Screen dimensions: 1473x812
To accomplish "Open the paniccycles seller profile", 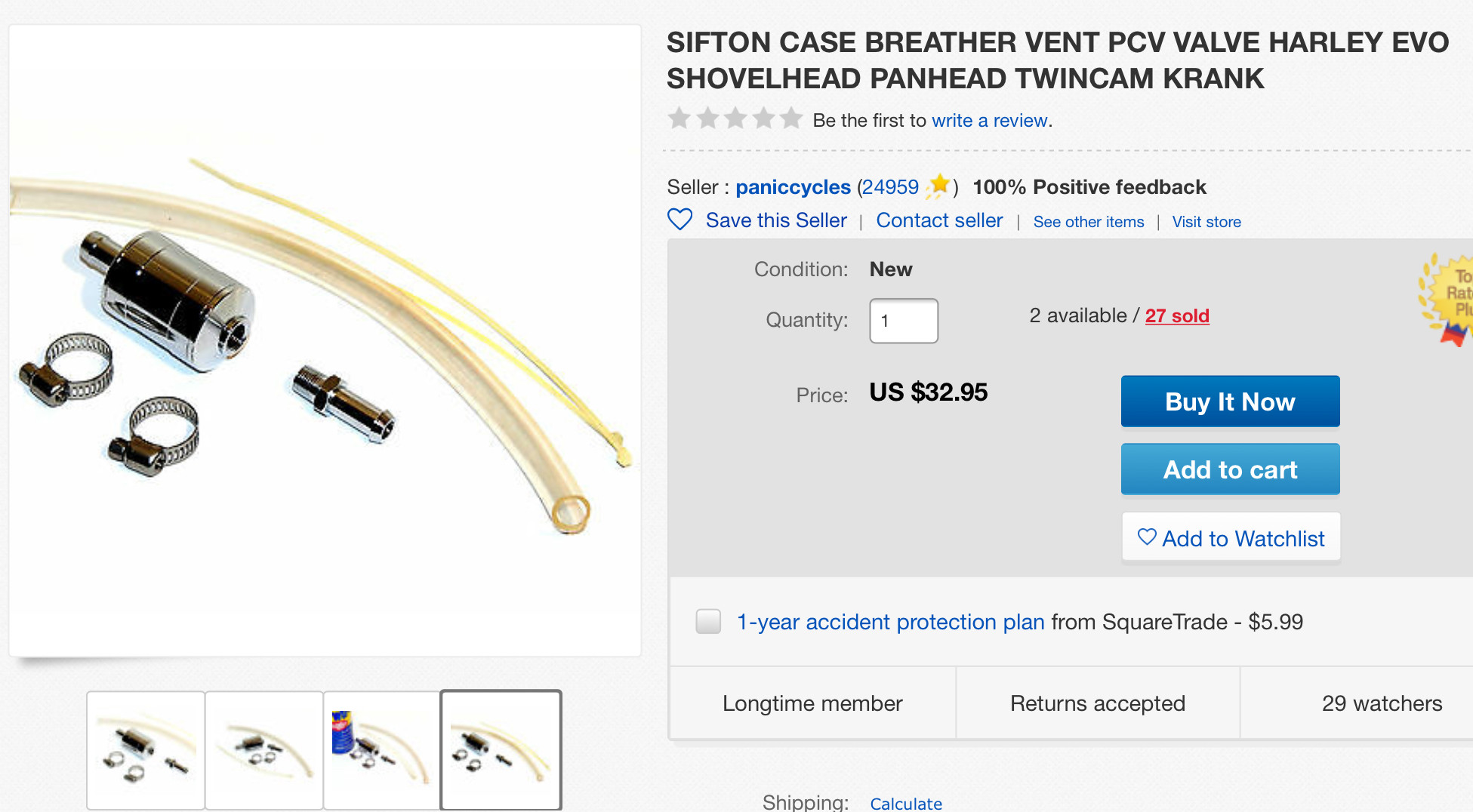I will (793, 187).
